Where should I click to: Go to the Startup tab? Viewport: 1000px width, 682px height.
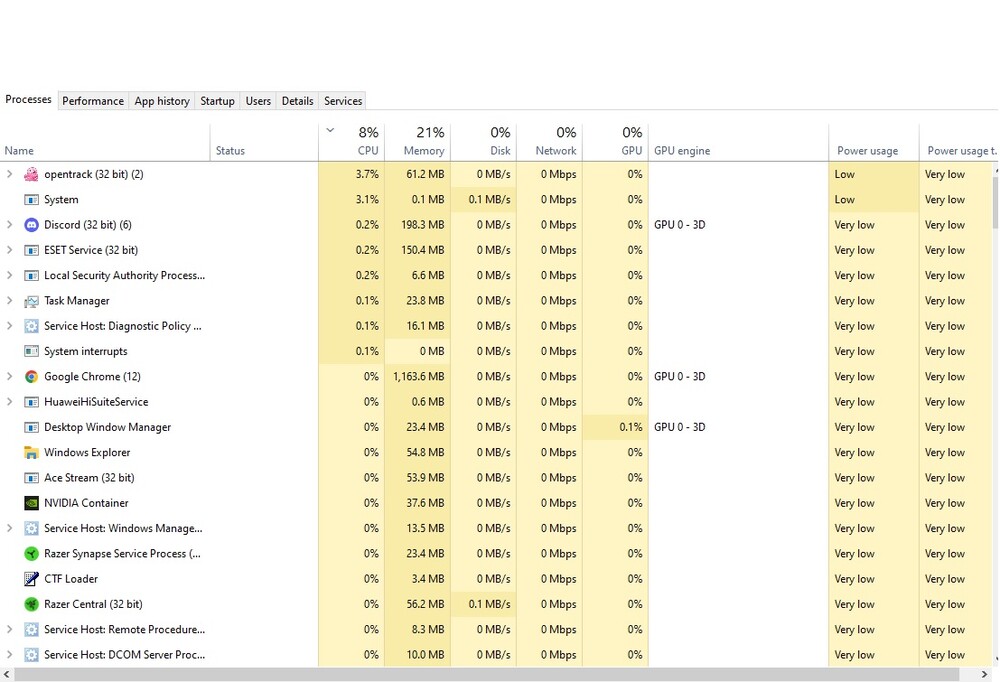(x=217, y=101)
